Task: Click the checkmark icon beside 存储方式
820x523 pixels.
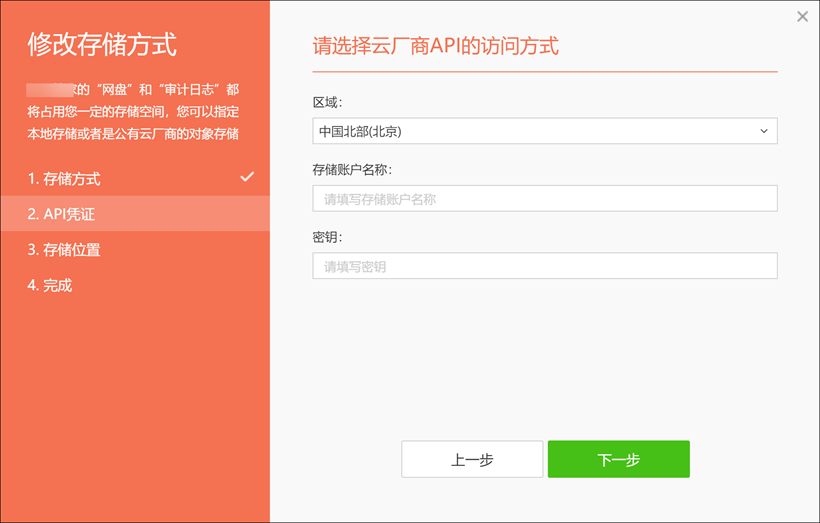Action: 247,177
